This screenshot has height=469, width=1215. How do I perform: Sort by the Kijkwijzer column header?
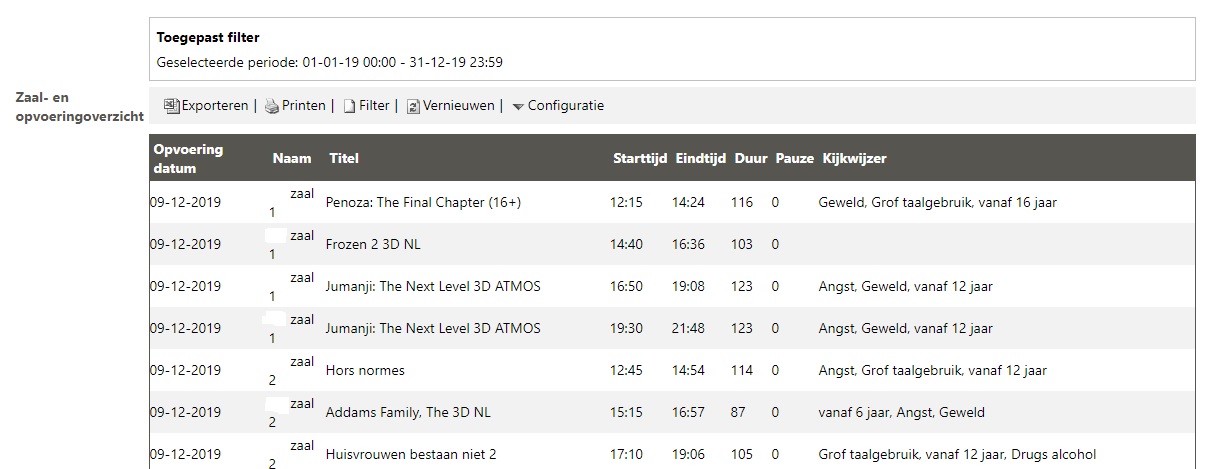pyautogui.click(x=854, y=158)
